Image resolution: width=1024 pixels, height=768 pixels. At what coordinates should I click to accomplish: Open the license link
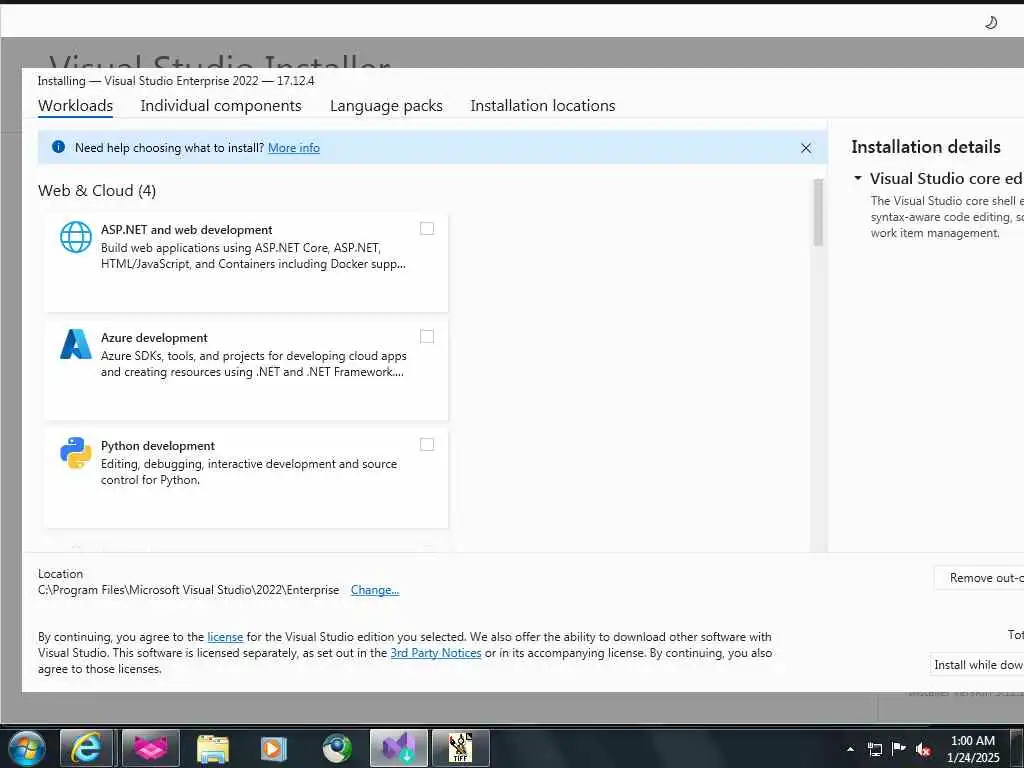[x=225, y=637]
